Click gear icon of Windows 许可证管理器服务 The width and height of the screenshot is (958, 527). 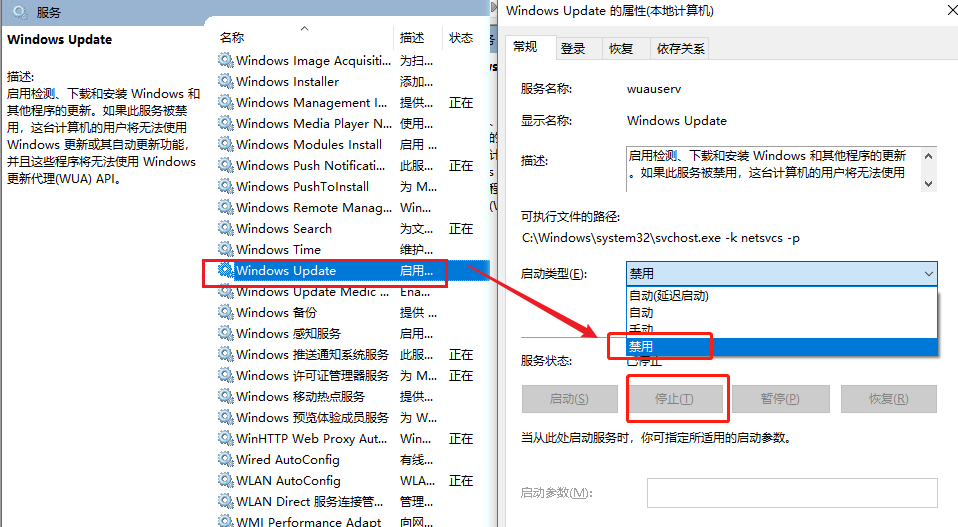pyautogui.click(x=226, y=375)
